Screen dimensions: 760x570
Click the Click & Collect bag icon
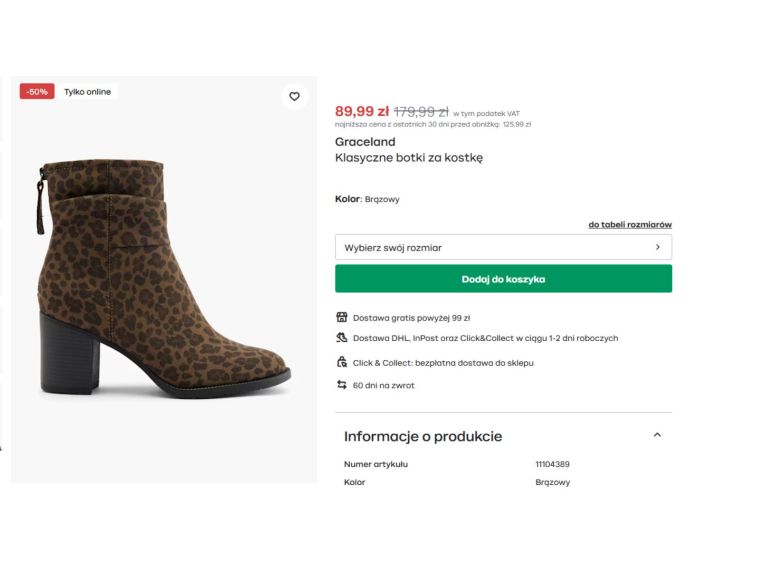point(342,363)
